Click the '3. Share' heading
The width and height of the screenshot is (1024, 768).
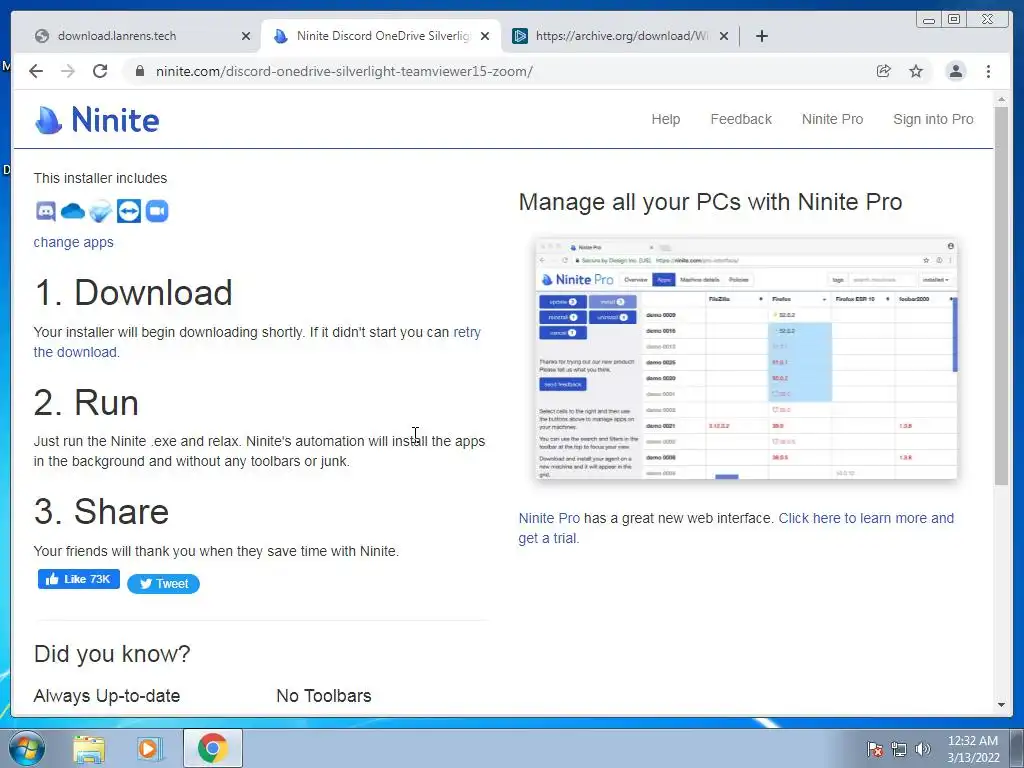coord(101,512)
